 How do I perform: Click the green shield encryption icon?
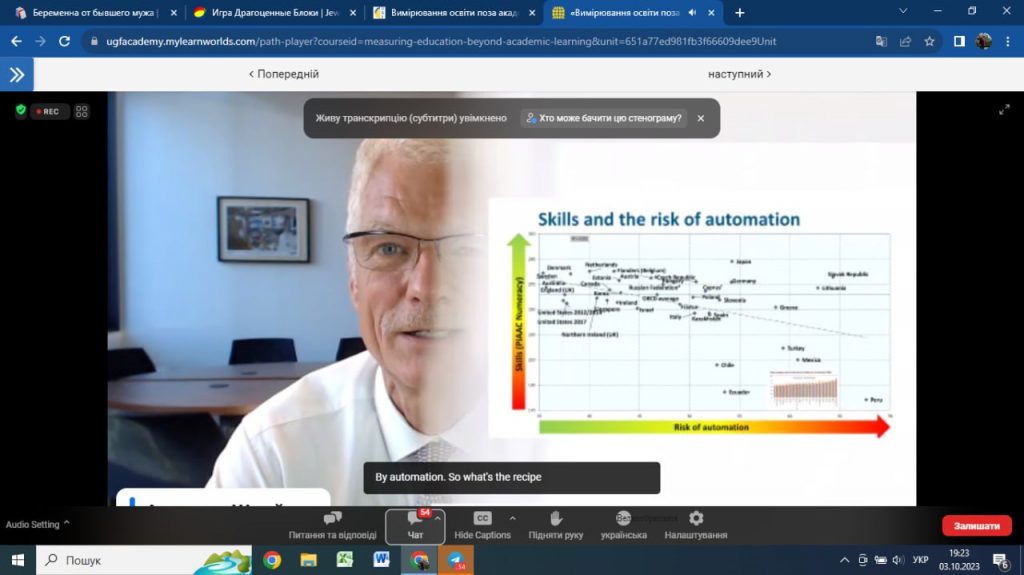tap(20, 111)
